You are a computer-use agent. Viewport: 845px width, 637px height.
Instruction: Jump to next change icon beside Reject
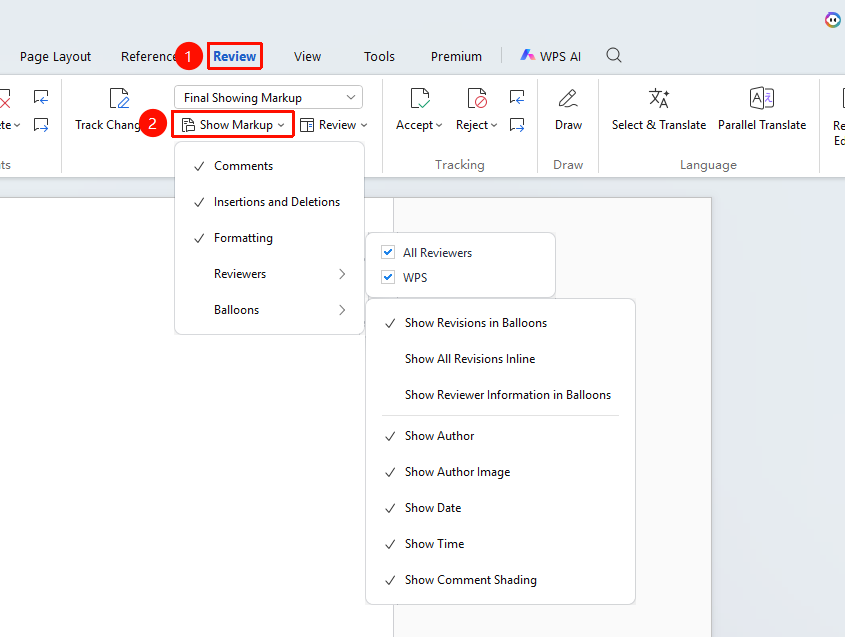pyautogui.click(x=517, y=125)
